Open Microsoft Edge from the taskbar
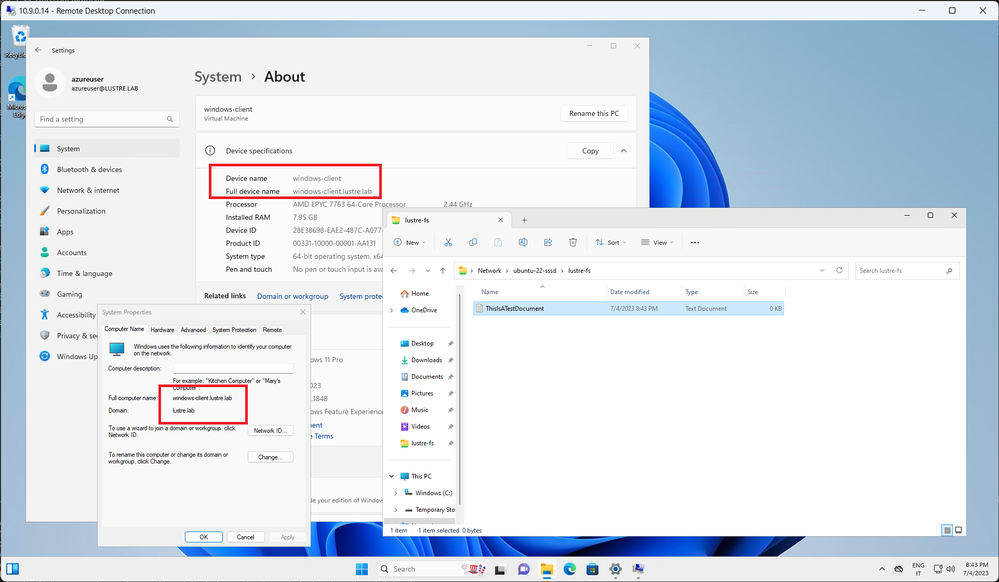999x582 pixels. tap(570, 569)
